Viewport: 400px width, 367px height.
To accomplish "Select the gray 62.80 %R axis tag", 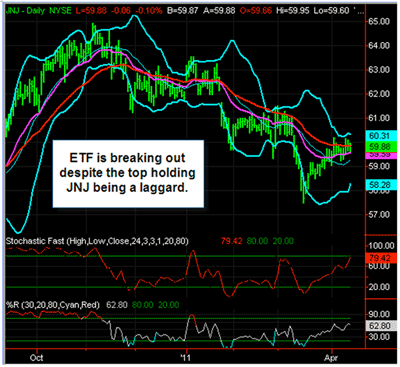I will (x=381, y=326).
